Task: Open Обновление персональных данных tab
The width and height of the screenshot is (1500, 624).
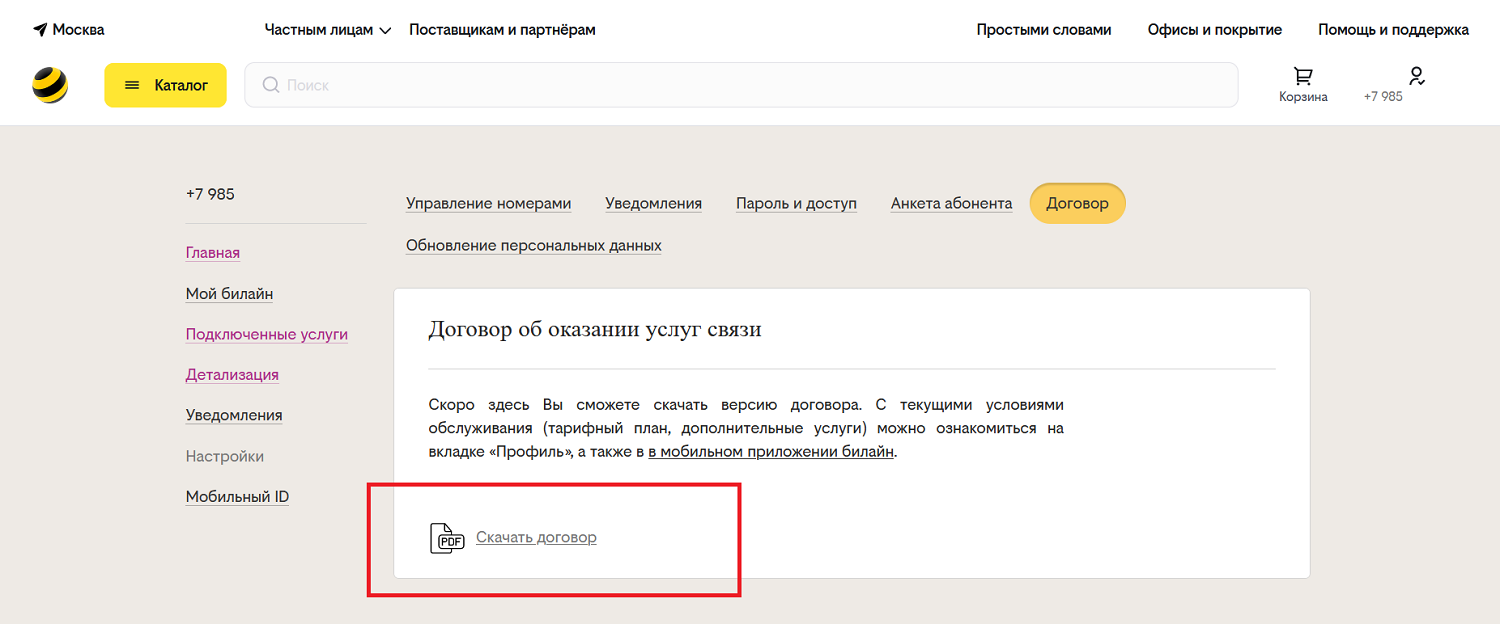Action: (533, 245)
